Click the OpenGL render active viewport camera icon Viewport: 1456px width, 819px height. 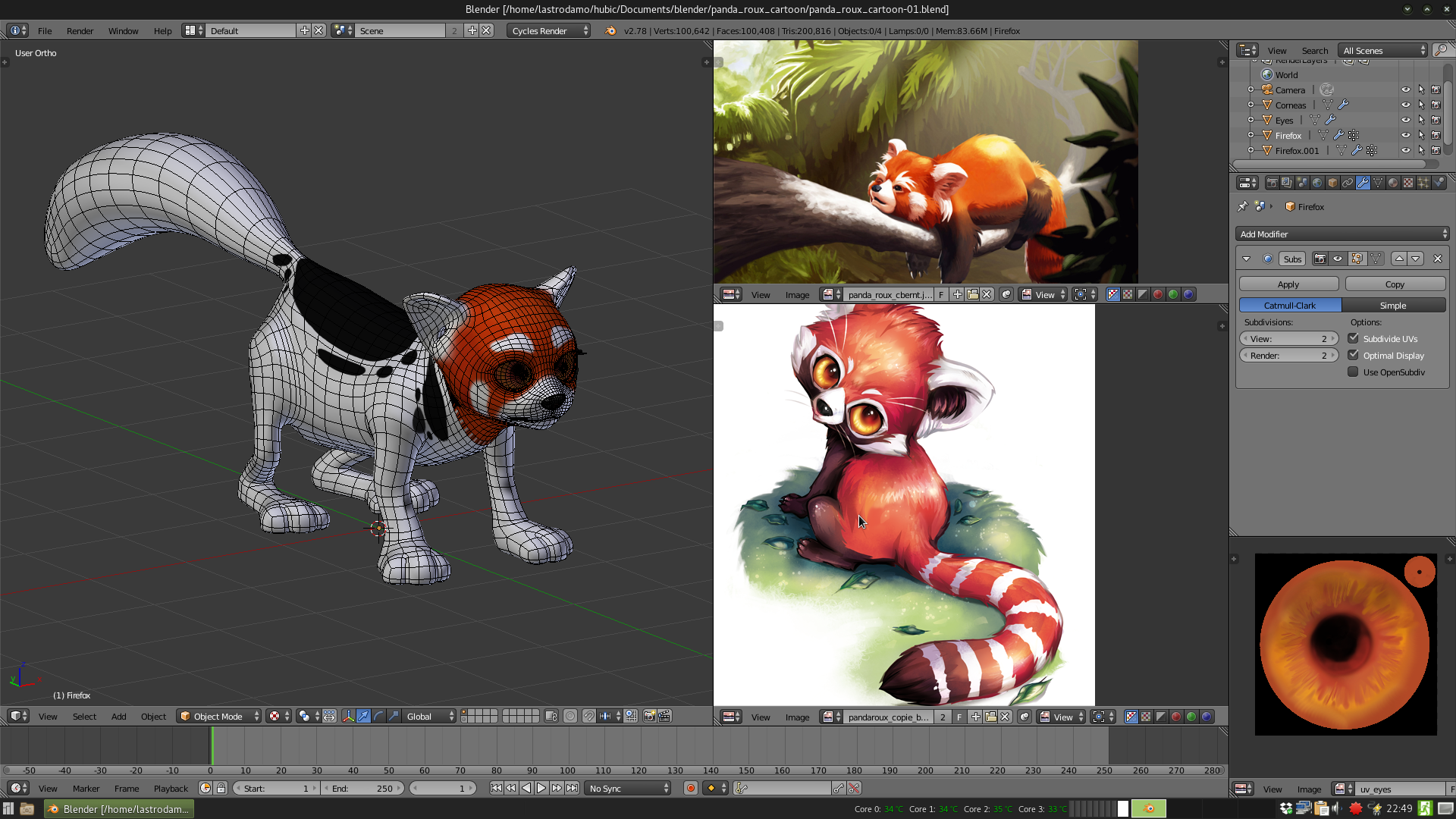[649, 716]
